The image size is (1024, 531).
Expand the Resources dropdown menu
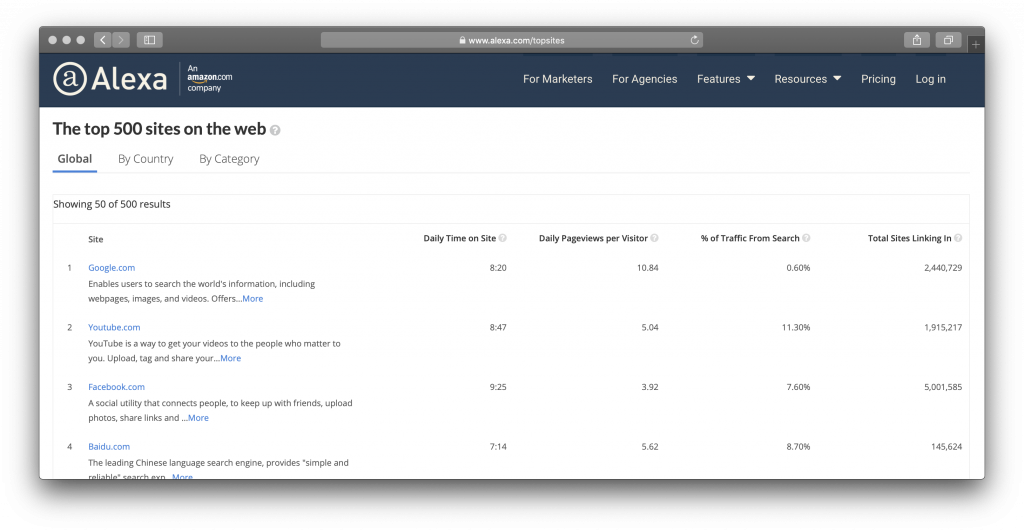807,79
